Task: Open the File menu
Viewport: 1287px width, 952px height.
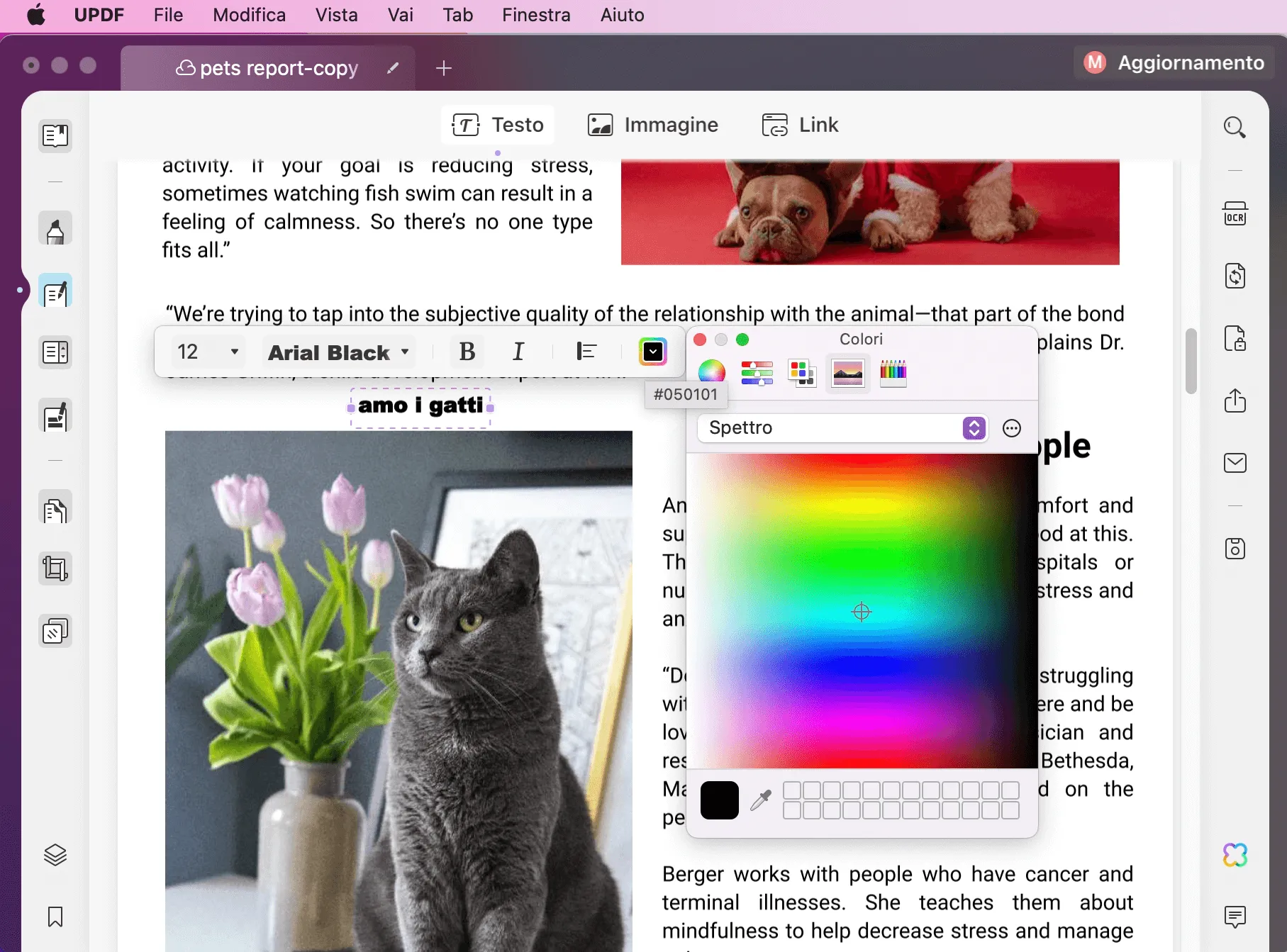Action: click(x=168, y=15)
